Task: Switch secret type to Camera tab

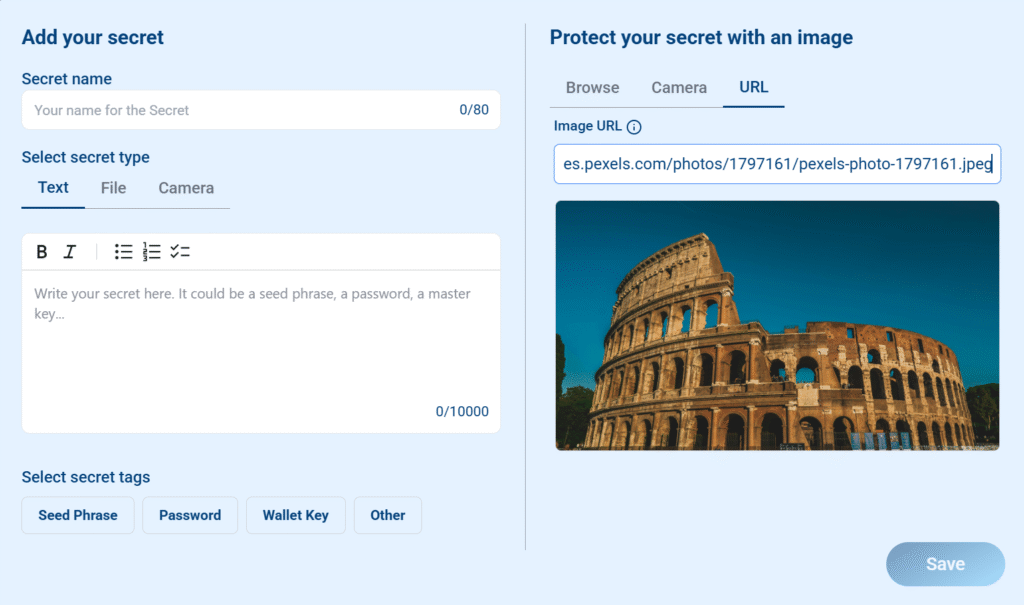Action: coord(186,188)
